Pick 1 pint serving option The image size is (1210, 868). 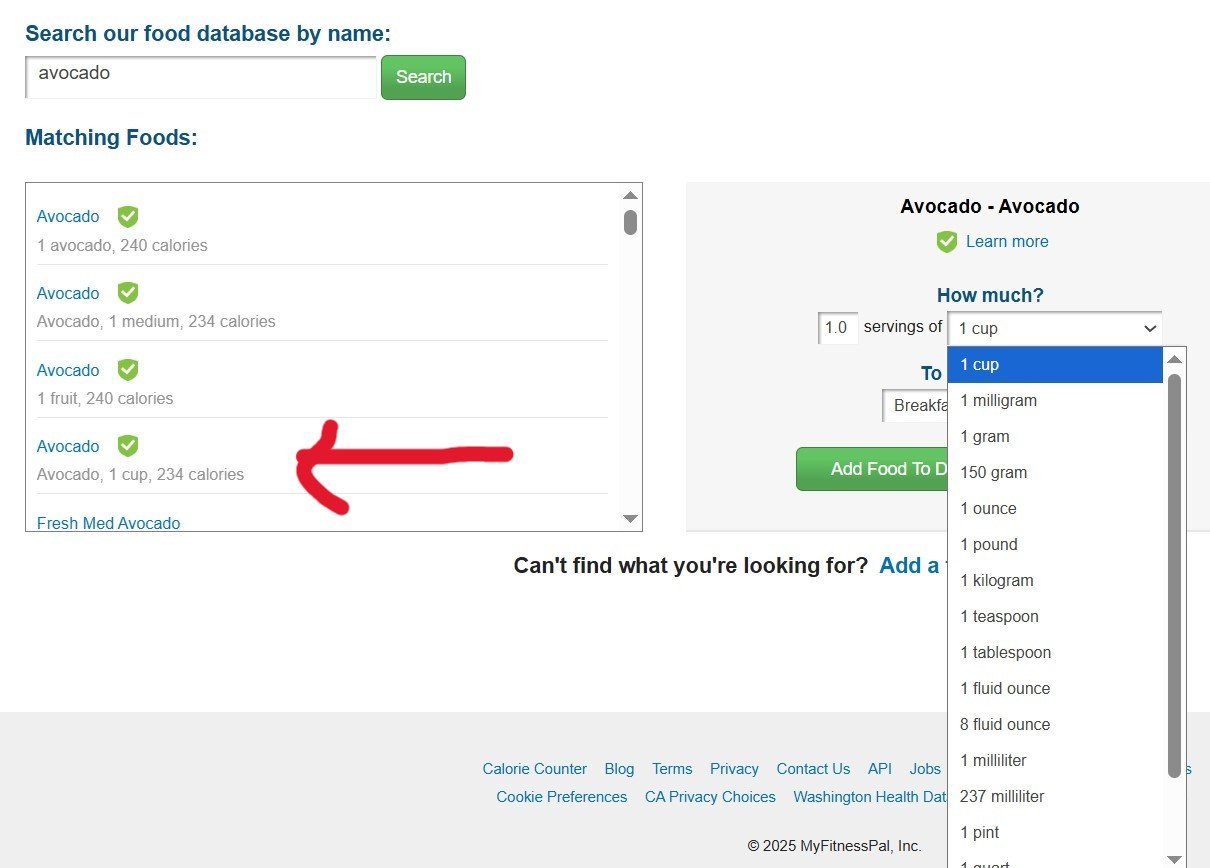click(x=1055, y=832)
